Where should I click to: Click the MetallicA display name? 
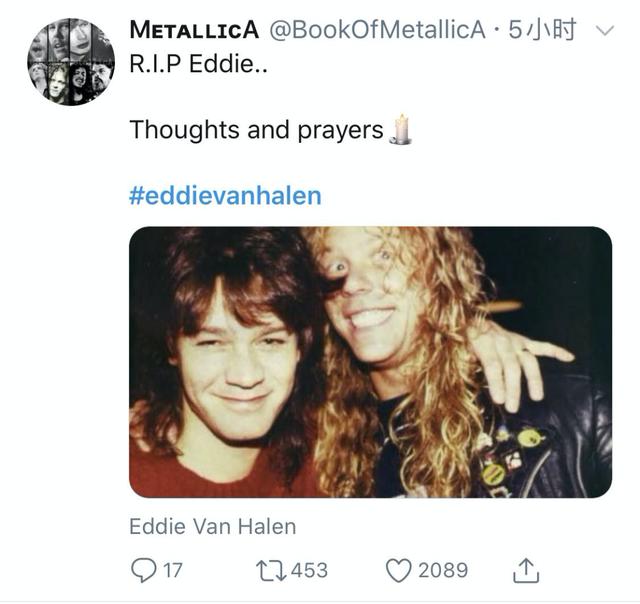click(x=194, y=30)
